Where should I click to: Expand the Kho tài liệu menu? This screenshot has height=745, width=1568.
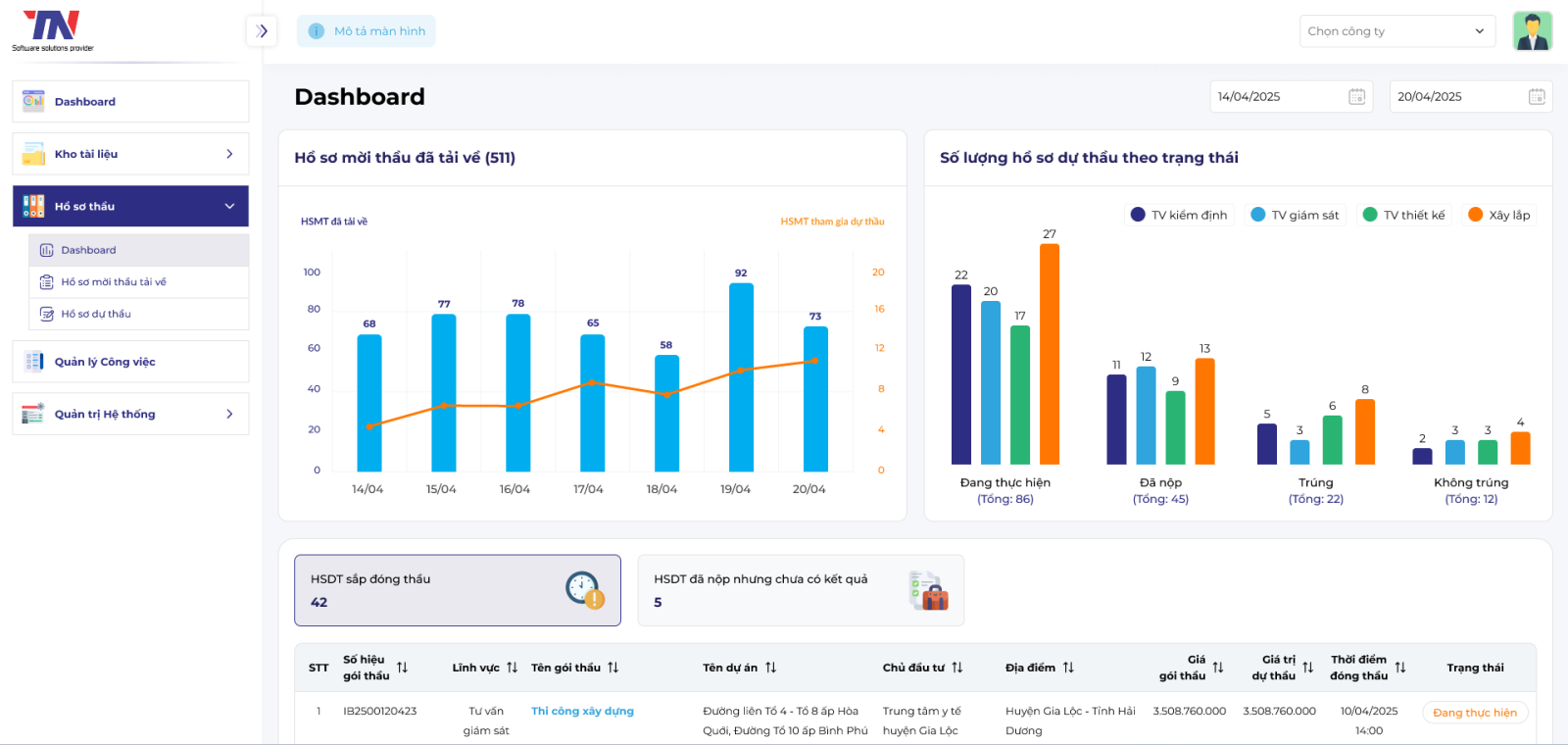pos(130,154)
